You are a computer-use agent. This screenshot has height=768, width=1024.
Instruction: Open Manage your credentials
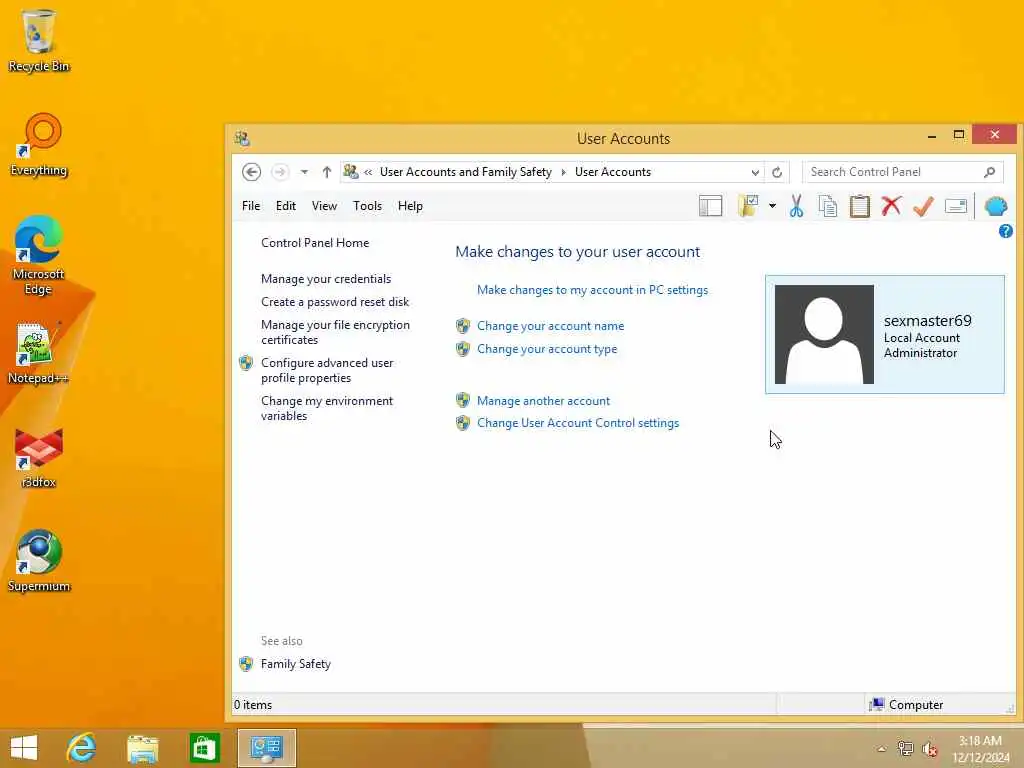click(326, 279)
